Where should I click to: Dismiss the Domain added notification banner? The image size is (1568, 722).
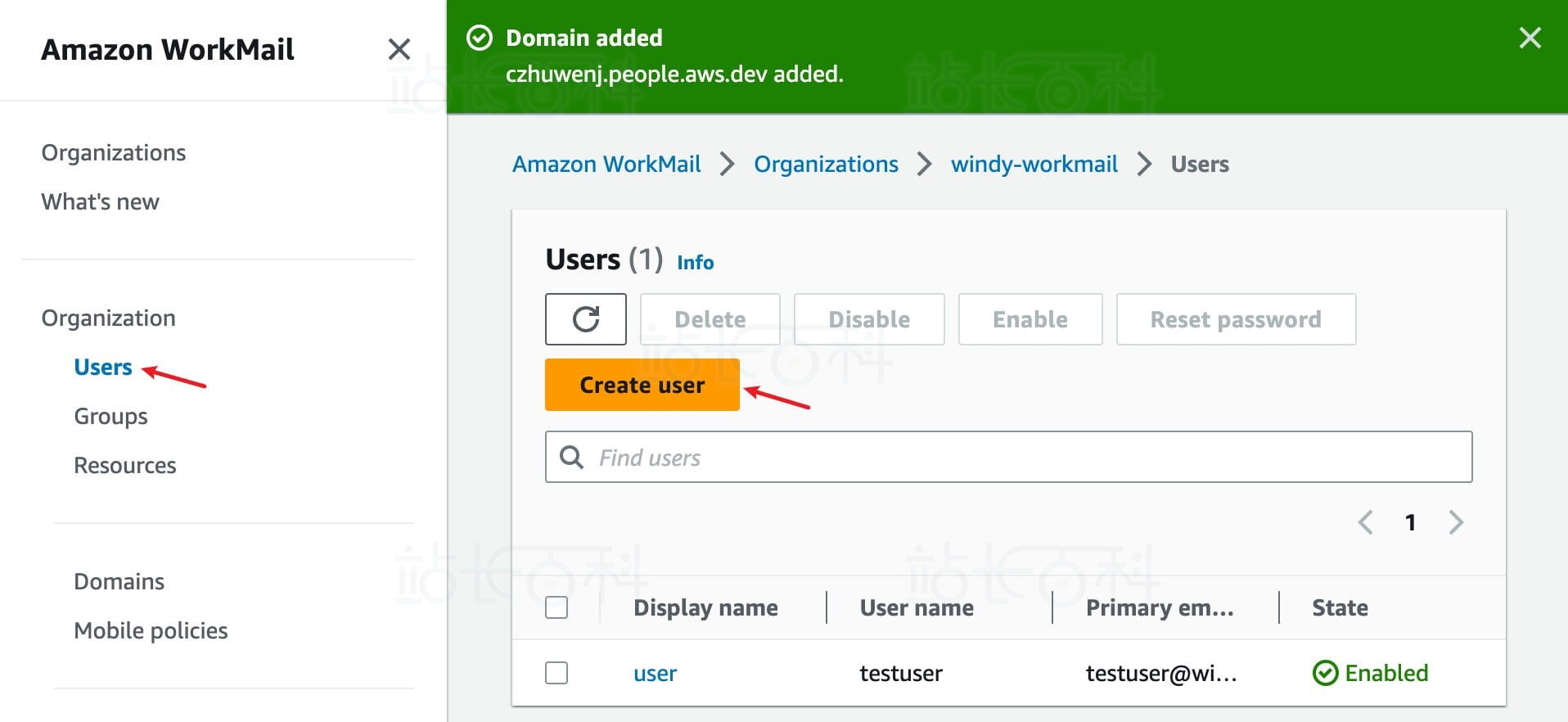coord(1529,38)
